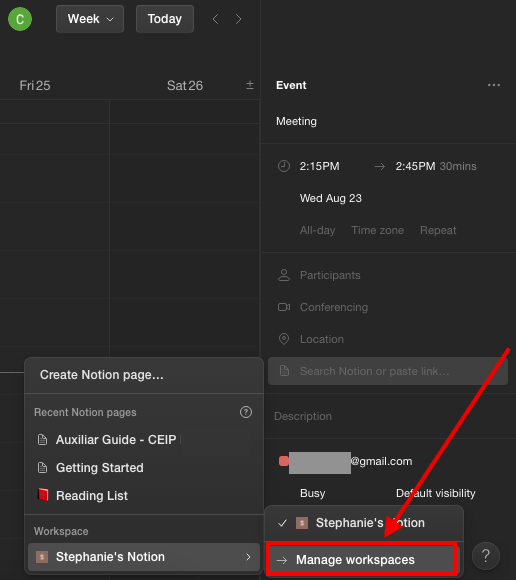Click the Location pin icon
The image size is (516, 580).
point(284,339)
